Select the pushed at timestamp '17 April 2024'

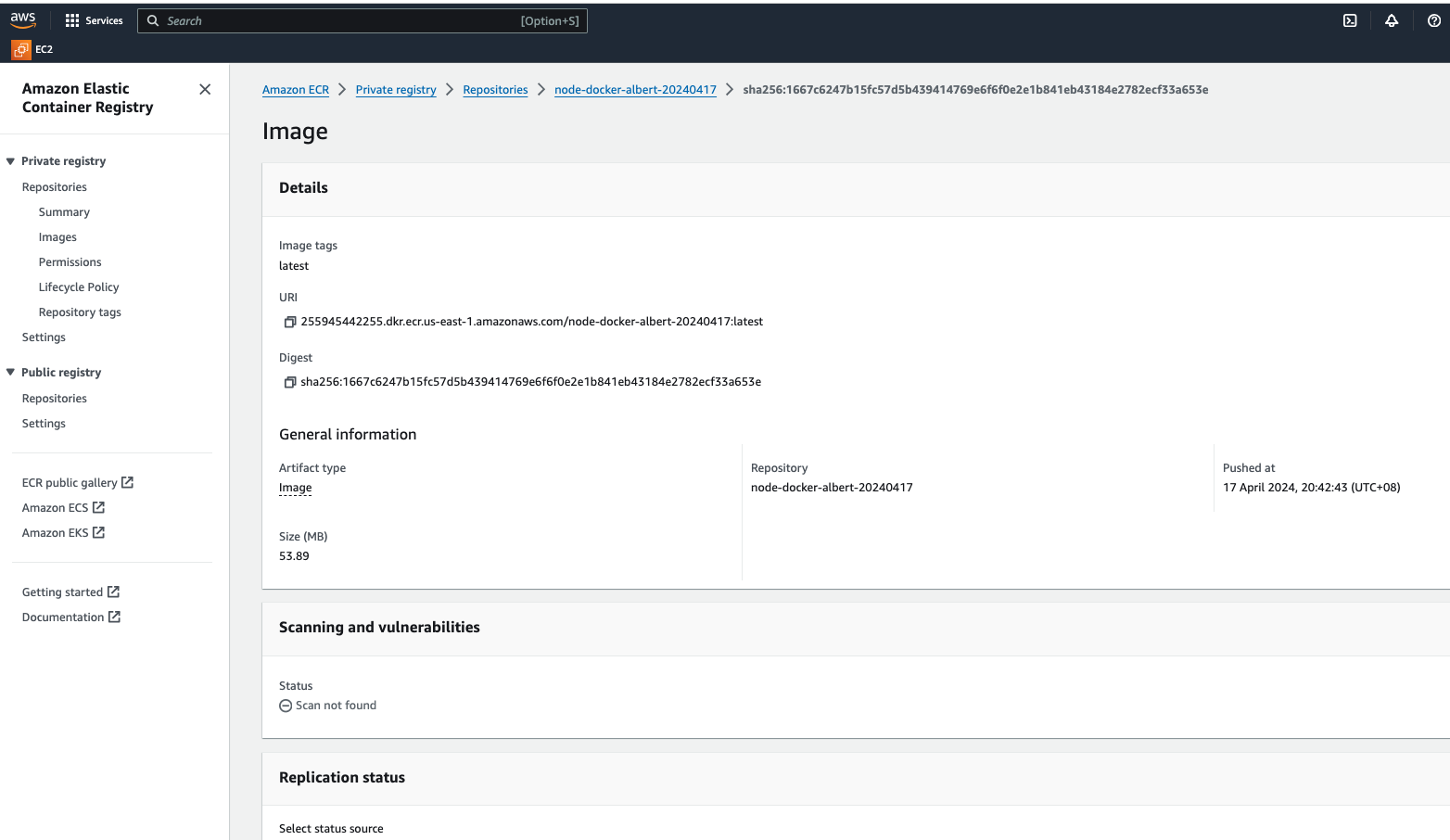tap(1312, 488)
